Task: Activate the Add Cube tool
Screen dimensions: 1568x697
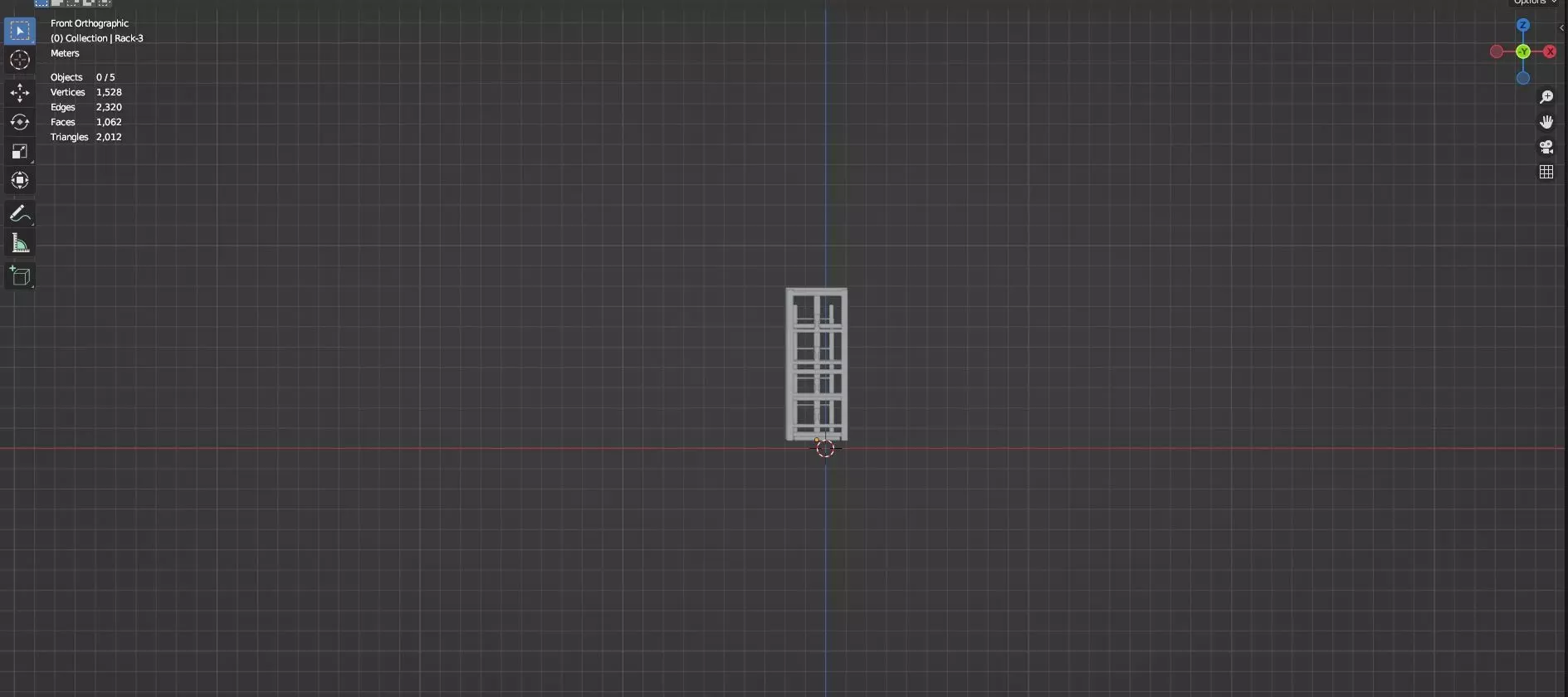Action: coord(19,276)
